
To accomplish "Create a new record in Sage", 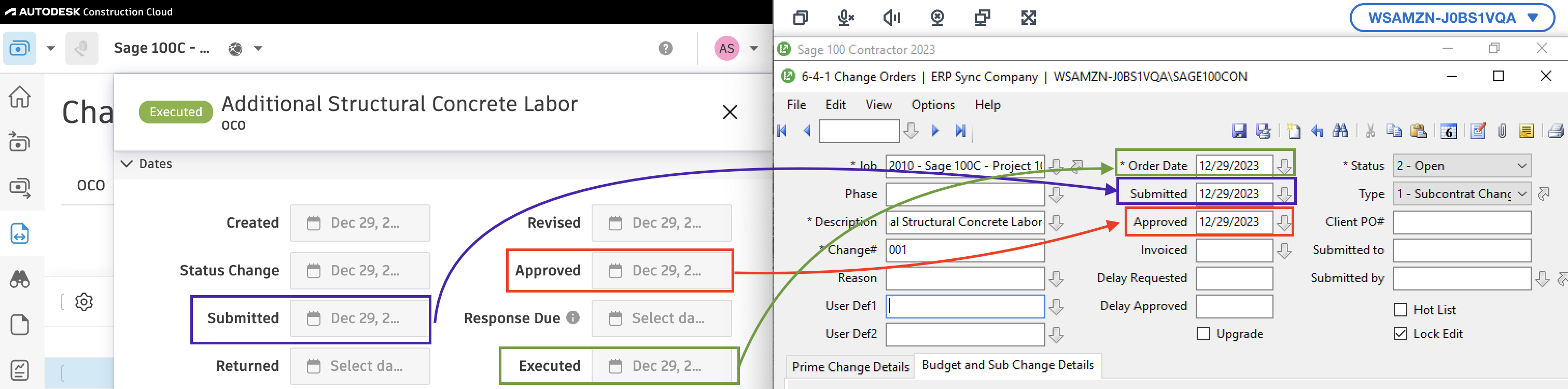I will (1294, 131).
